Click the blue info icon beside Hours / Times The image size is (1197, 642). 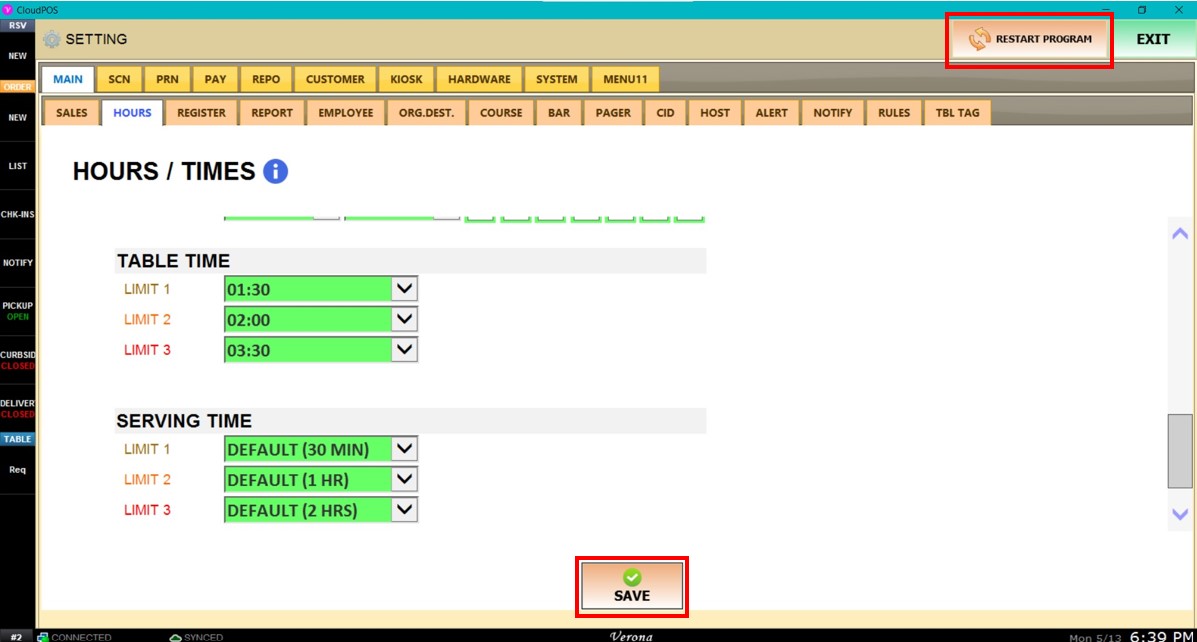[275, 172]
